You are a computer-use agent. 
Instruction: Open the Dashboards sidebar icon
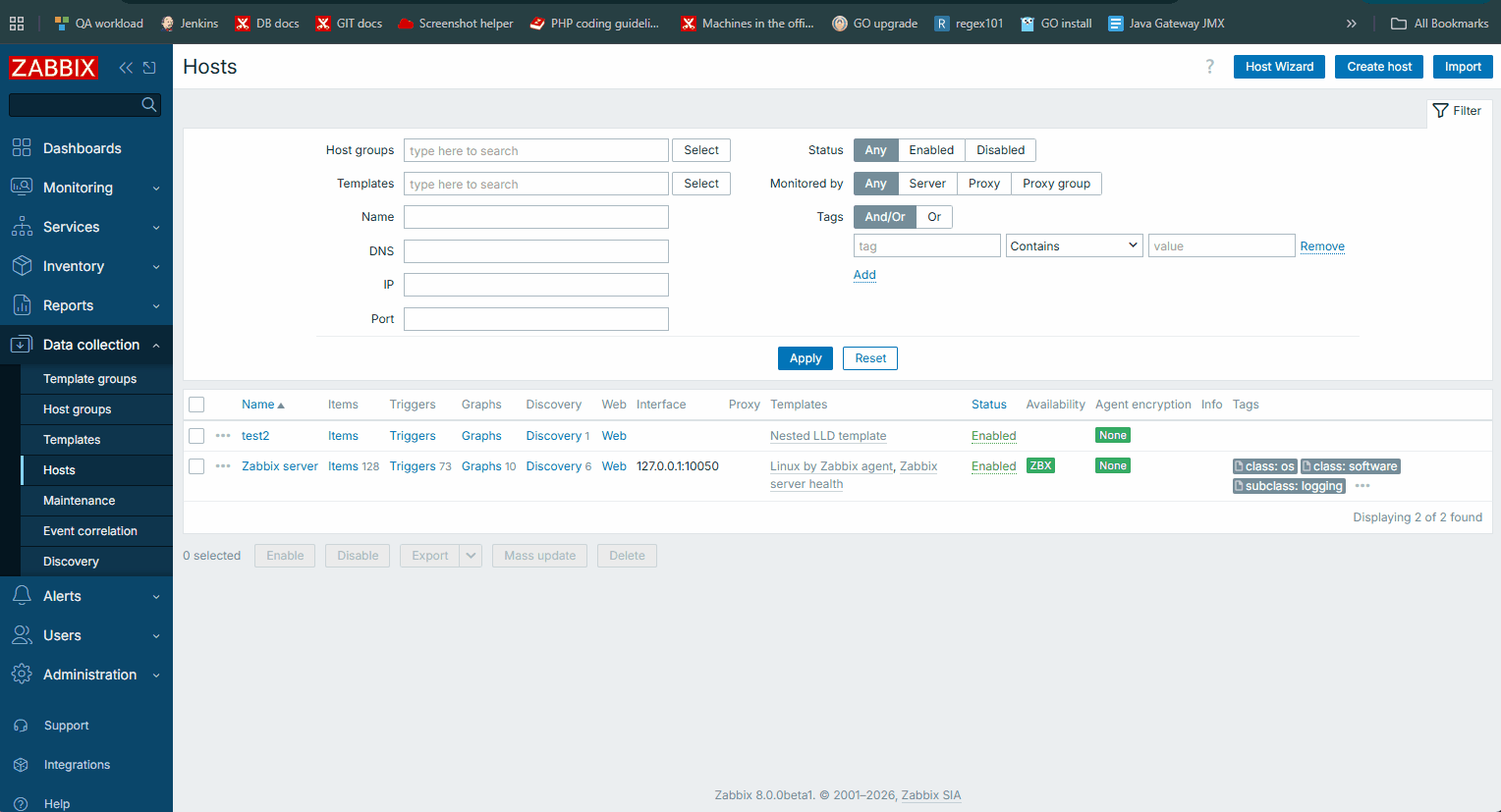(x=22, y=148)
